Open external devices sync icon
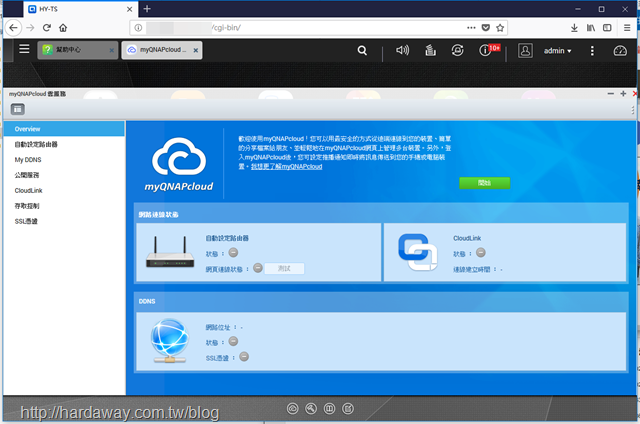This screenshot has width=640, height=424. [458, 50]
